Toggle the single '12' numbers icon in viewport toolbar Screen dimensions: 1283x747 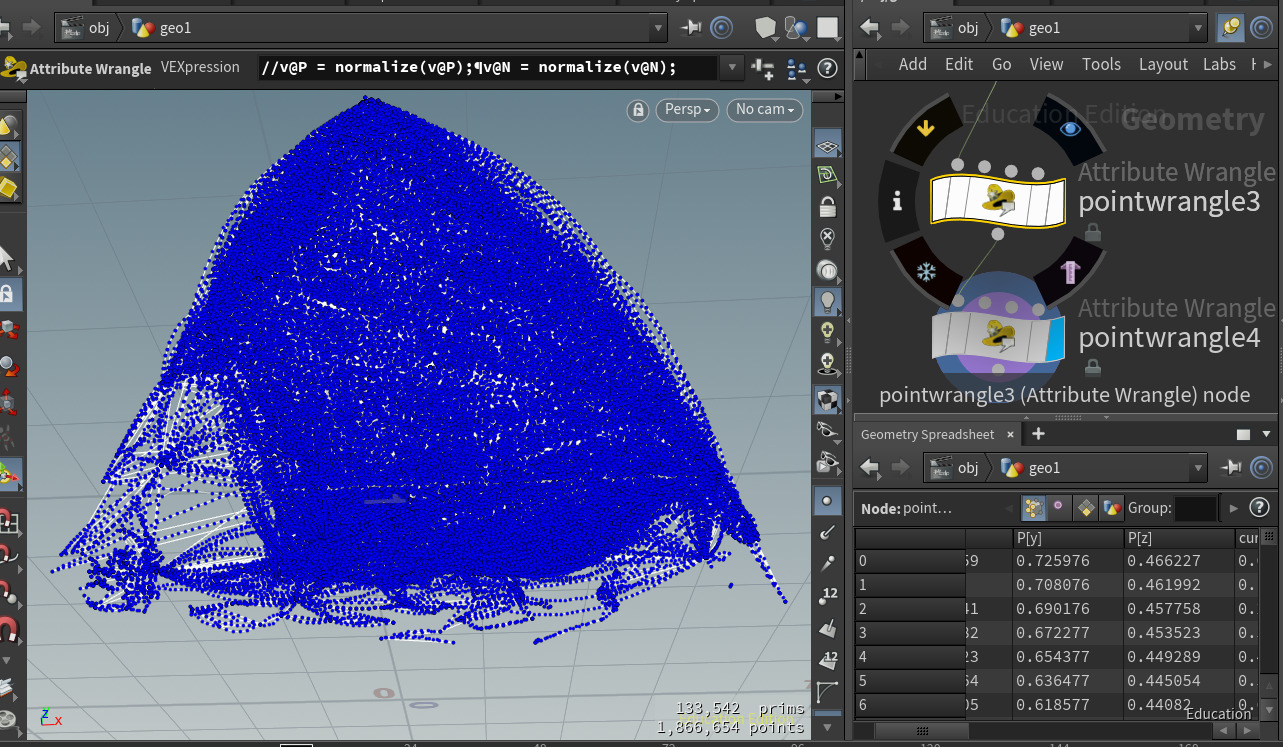pos(828,596)
